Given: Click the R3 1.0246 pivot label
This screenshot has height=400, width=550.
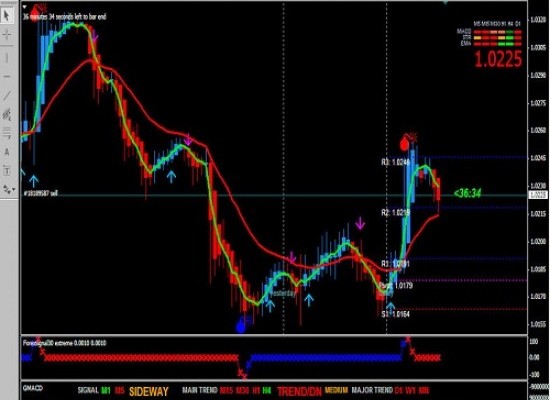Looking at the screenshot, I should [395, 162].
